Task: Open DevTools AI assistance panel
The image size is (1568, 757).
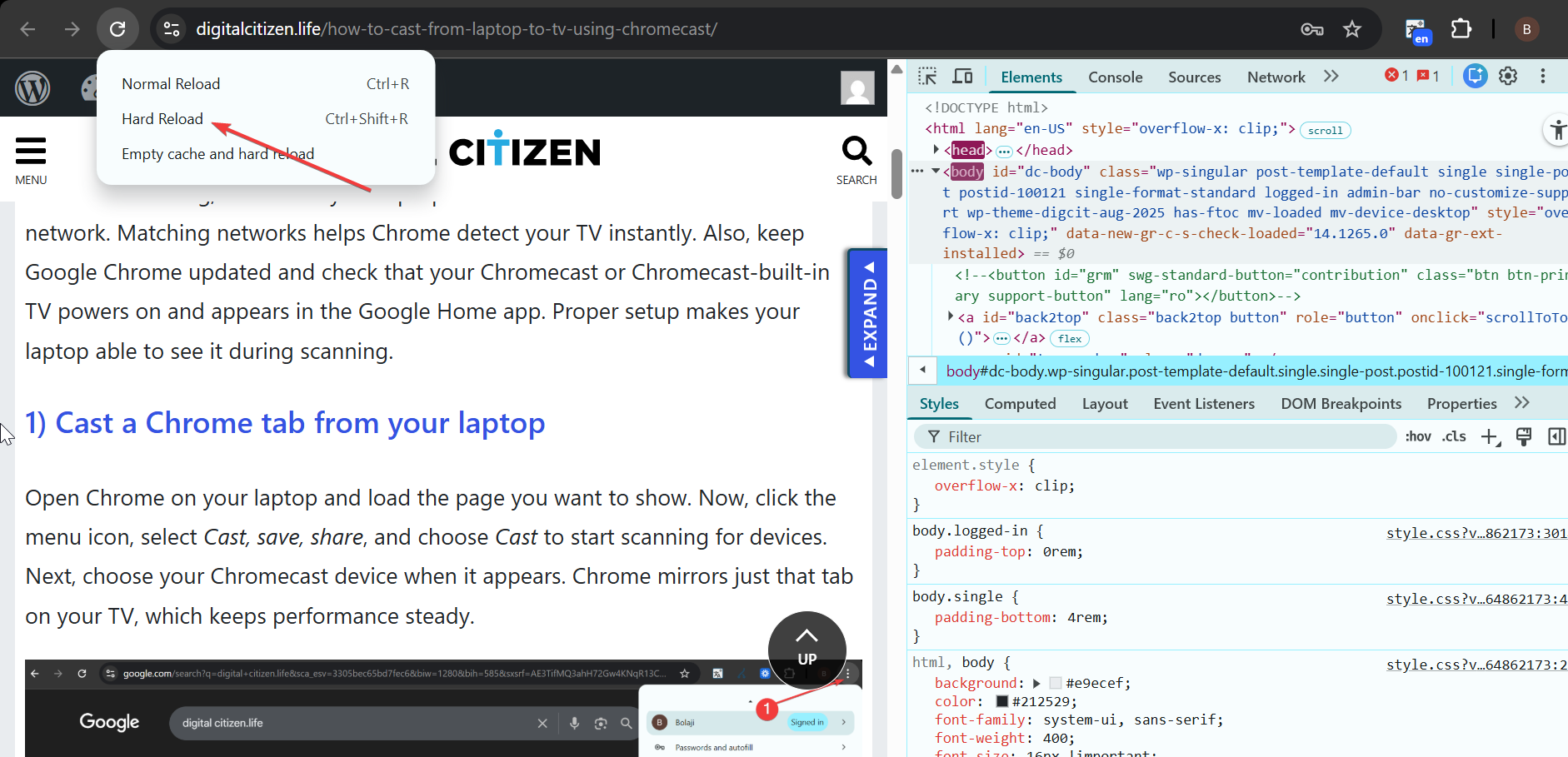Action: point(1475,76)
